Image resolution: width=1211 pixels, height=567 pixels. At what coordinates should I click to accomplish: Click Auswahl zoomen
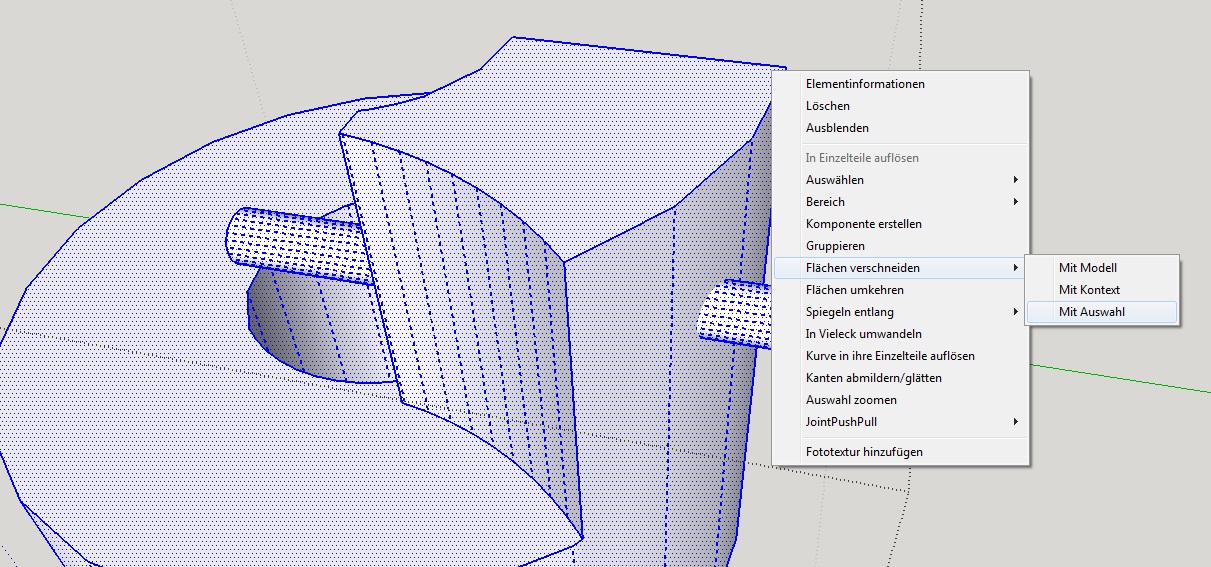[x=851, y=400]
